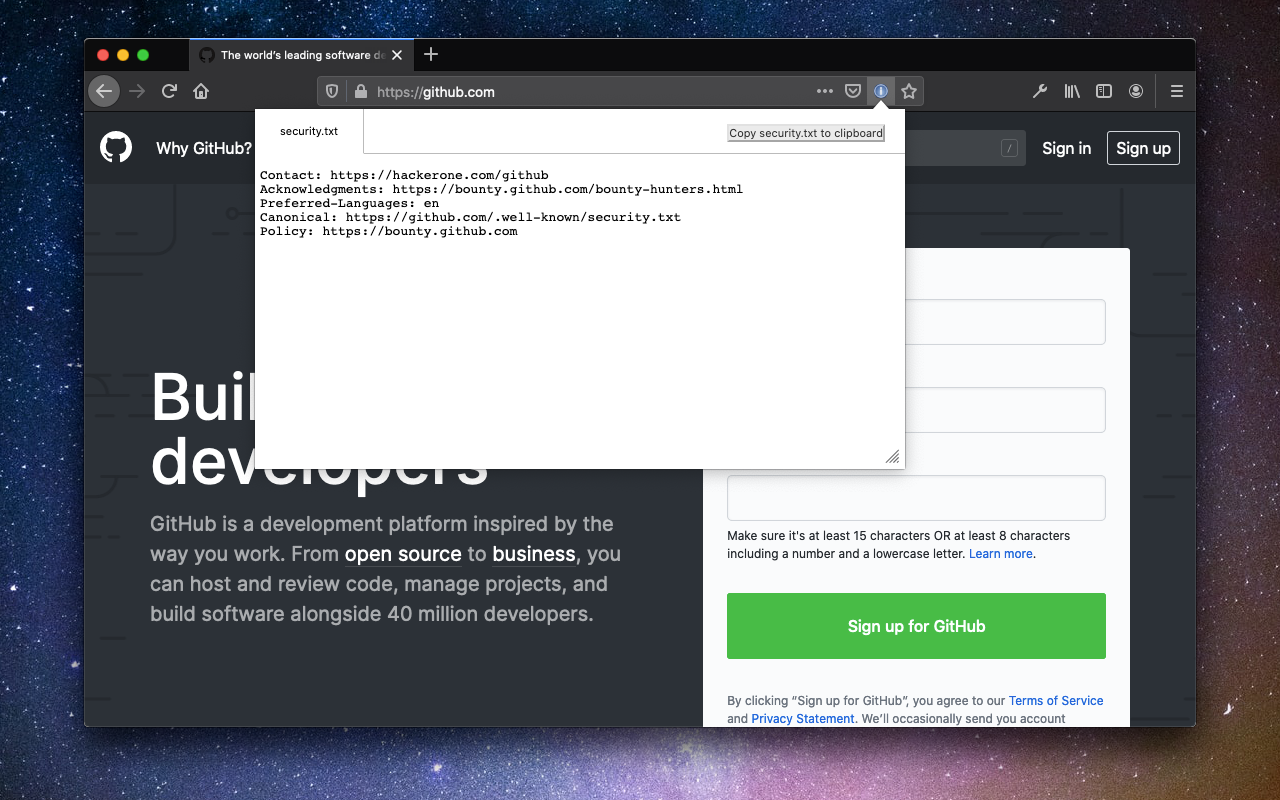
Task: Click the Acknowledgments bounty-hunters line
Action: click(x=501, y=189)
